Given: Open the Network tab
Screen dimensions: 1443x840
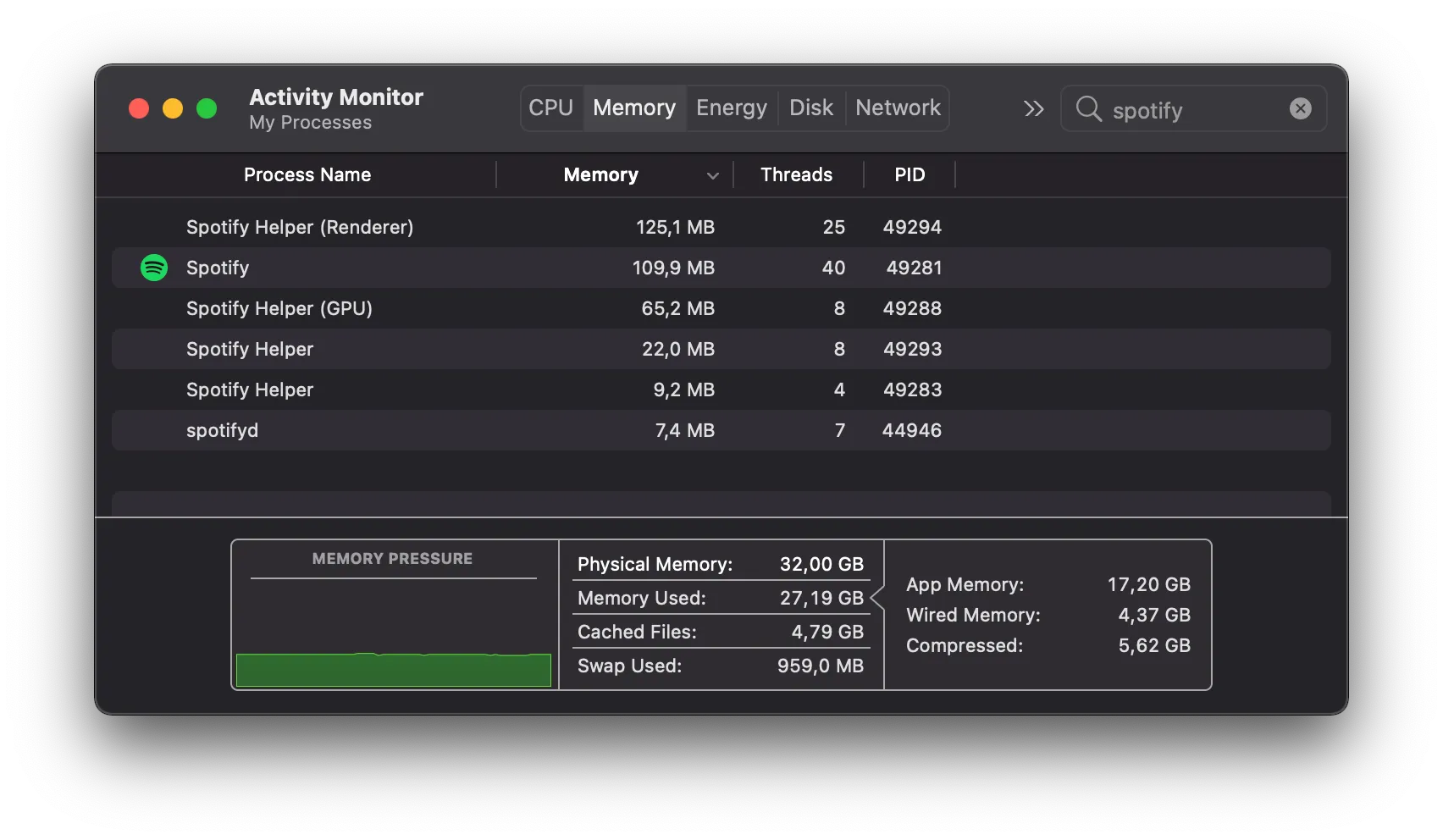Looking at the screenshot, I should (x=897, y=108).
